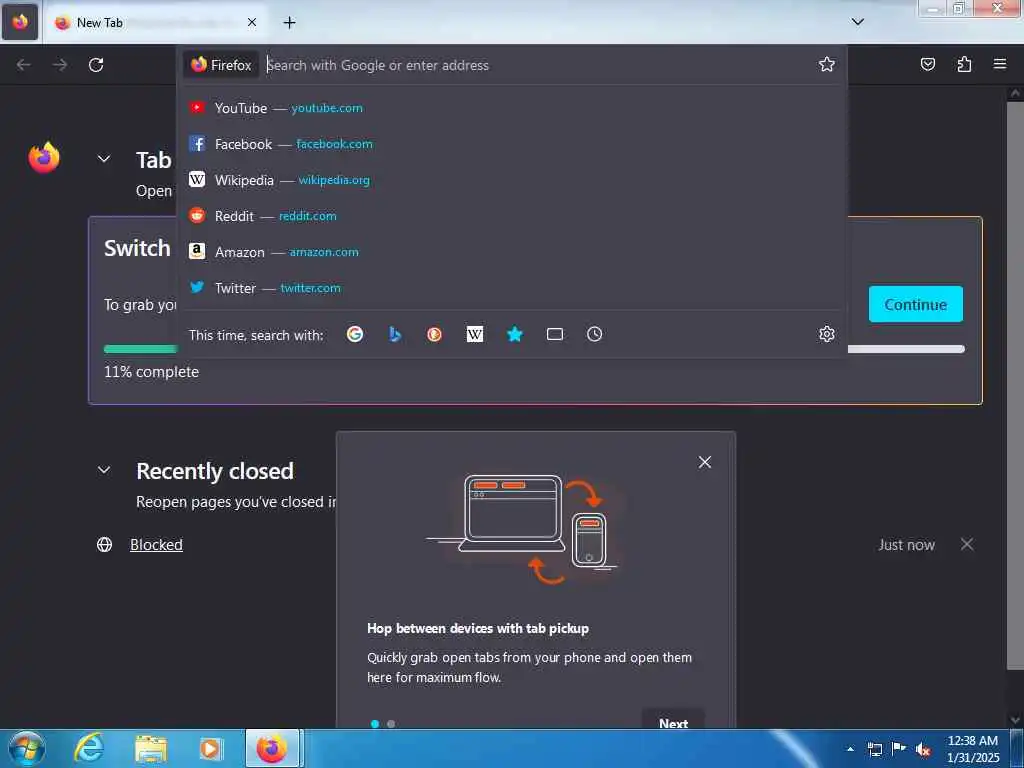Select the first callout step dot
The width and height of the screenshot is (1024, 768).
[375, 724]
